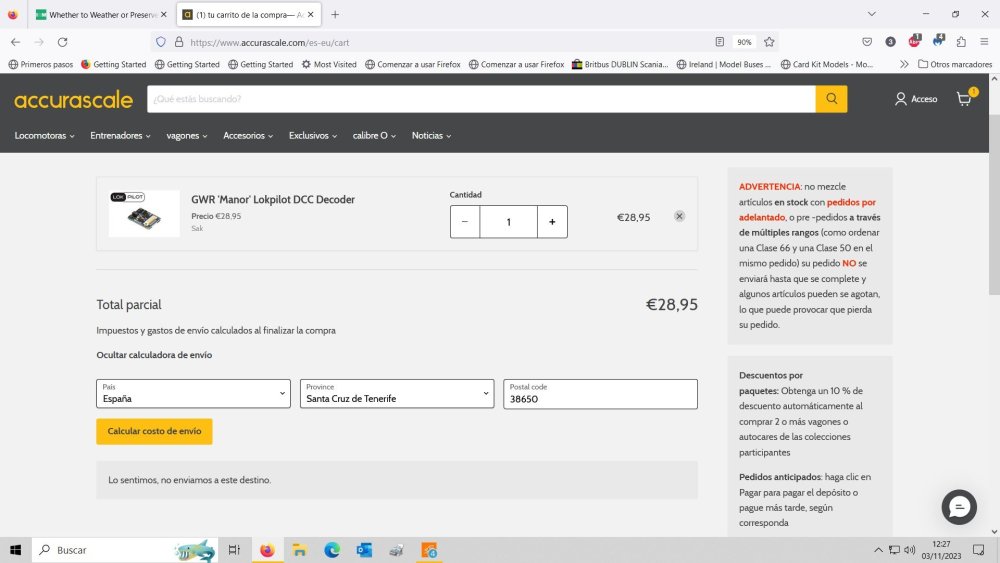Expand the Locomotoras menu
The height and width of the screenshot is (563, 1000).
(44, 135)
